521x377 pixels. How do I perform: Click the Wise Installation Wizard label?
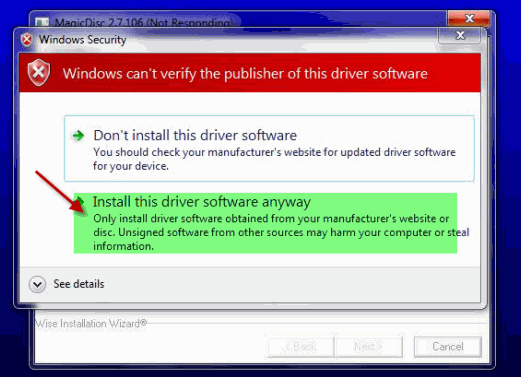pos(91,323)
